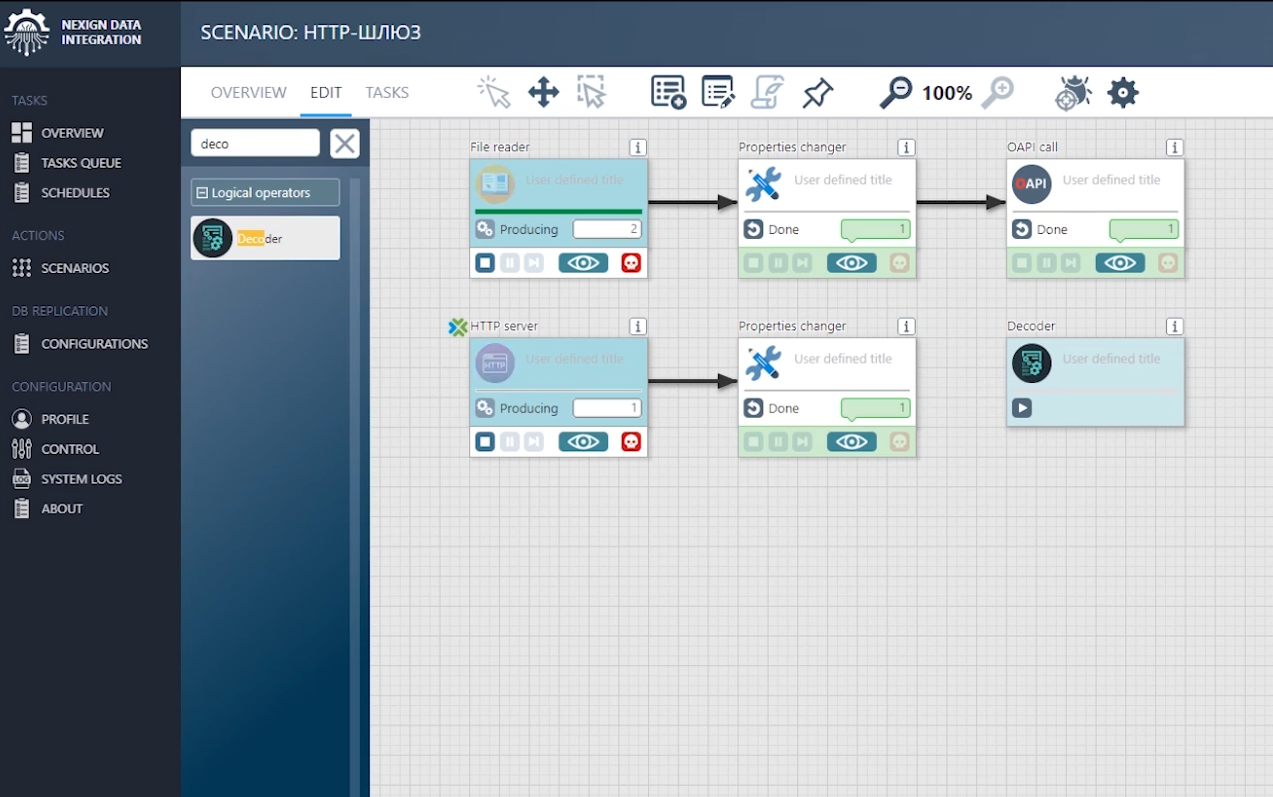Stop the File reader with the skull icon
The width and height of the screenshot is (1273, 797).
pyautogui.click(x=631, y=262)
